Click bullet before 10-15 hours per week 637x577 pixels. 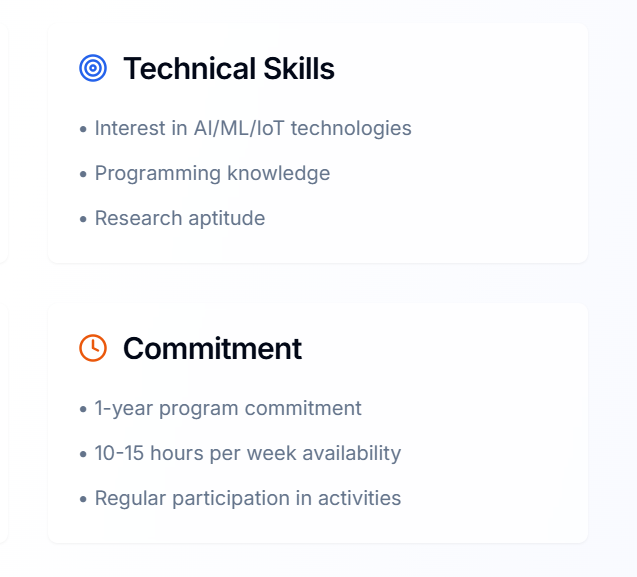83,454
